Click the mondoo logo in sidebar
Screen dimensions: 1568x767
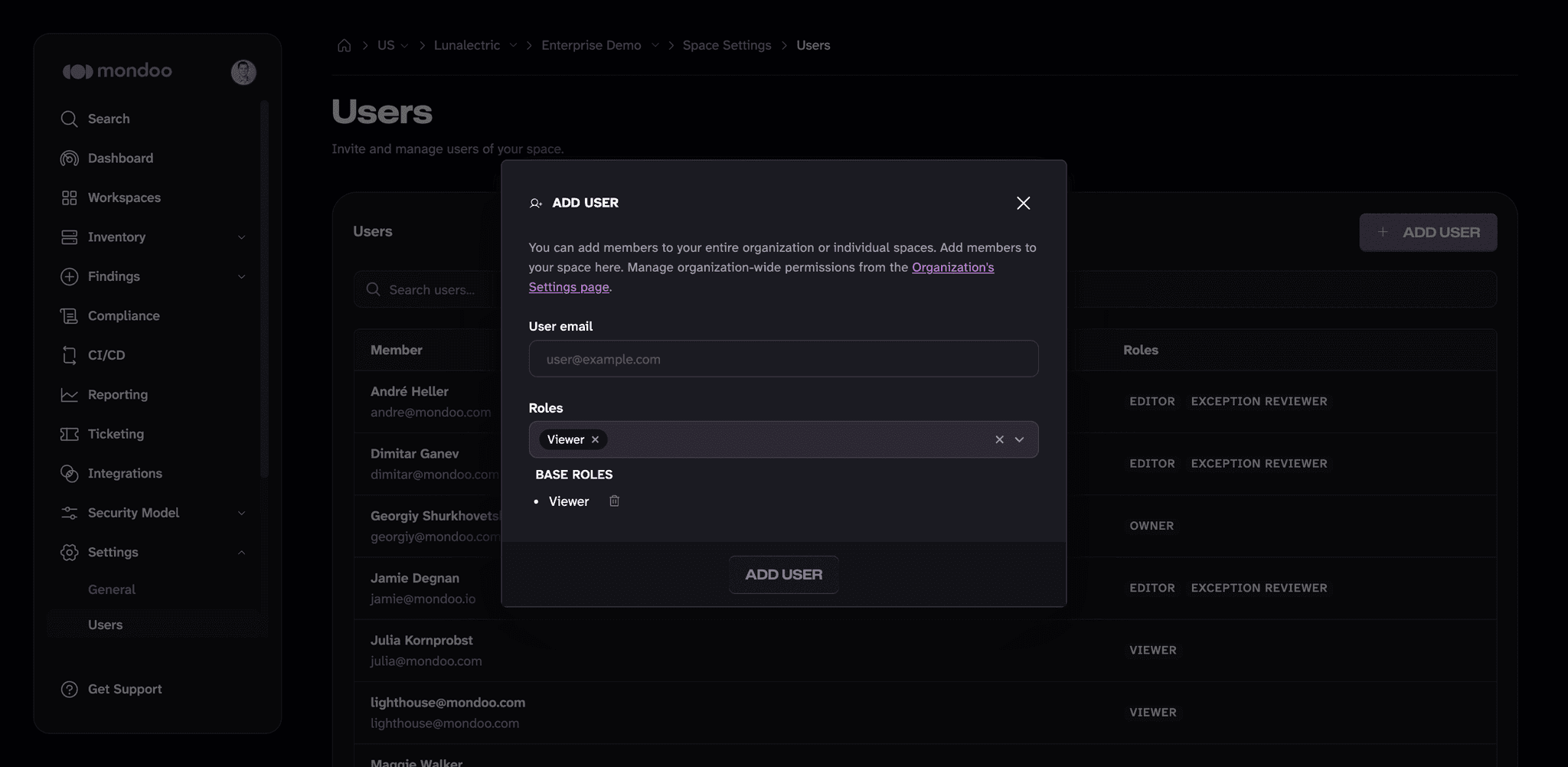click(117, 71)
